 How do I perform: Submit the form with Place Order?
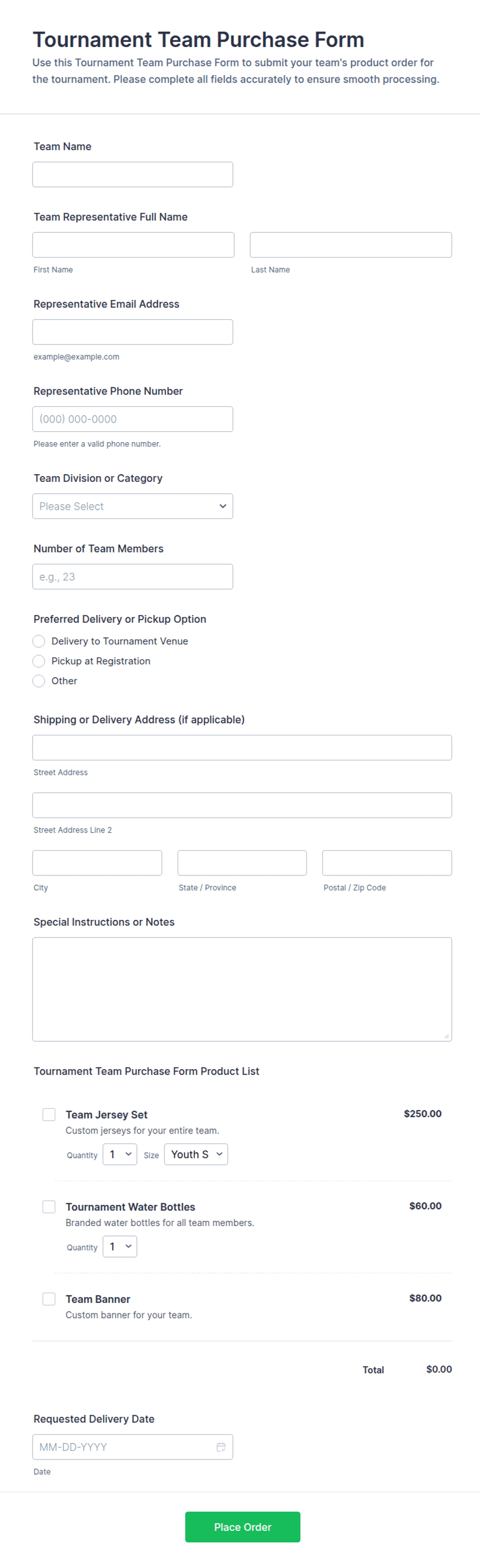(x=243, y=1527)
